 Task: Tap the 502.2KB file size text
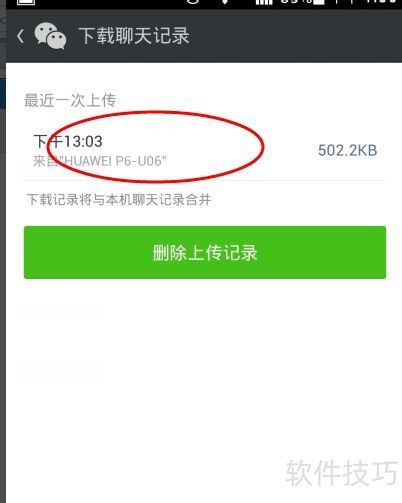[348, 150]
